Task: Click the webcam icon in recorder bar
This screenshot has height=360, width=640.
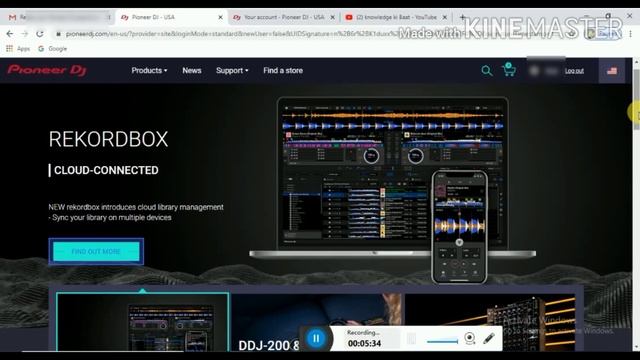Action: 469,338
